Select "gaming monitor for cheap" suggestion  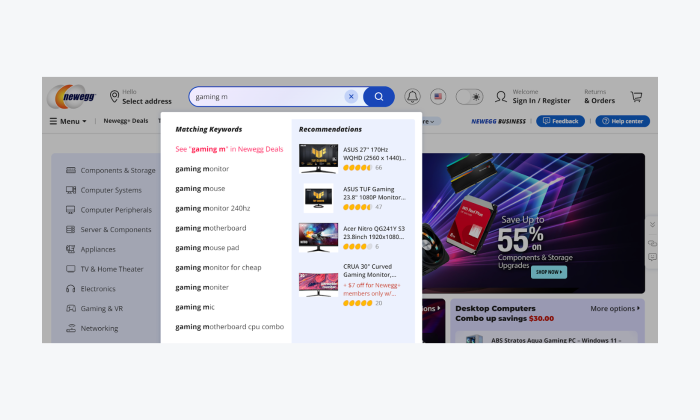point(218,267)
